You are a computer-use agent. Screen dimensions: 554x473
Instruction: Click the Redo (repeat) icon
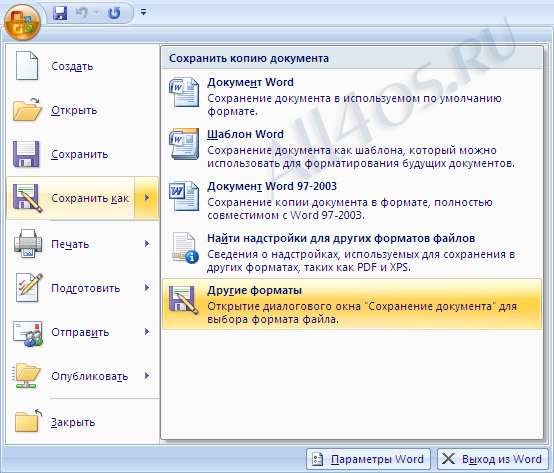(114, 13)
